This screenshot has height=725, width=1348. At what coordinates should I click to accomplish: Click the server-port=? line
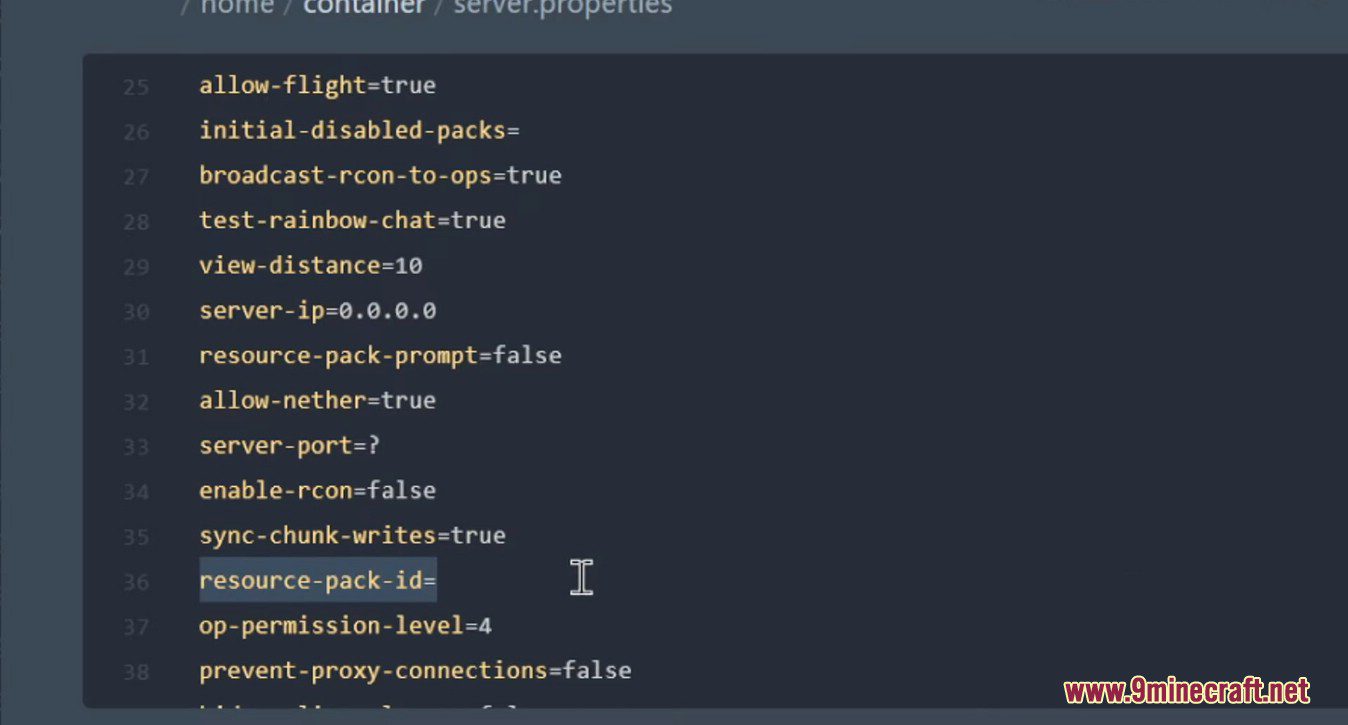[x=289, y=446]
